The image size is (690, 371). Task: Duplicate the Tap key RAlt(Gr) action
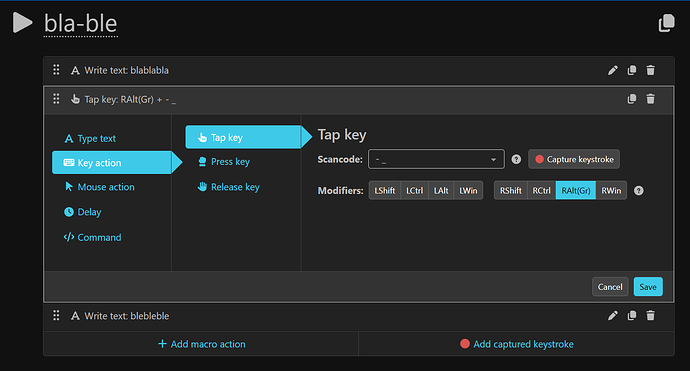coord(631,99)
